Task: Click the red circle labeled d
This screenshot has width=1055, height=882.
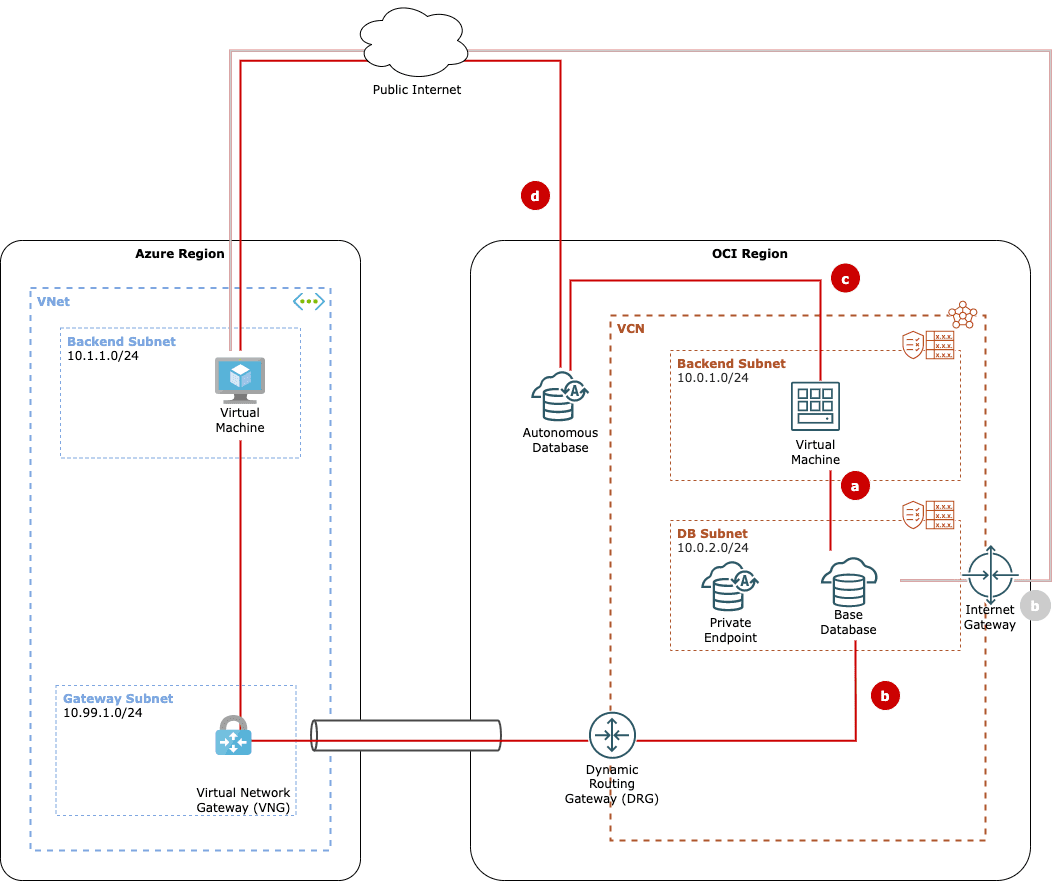Action: [x=535, y=196]
